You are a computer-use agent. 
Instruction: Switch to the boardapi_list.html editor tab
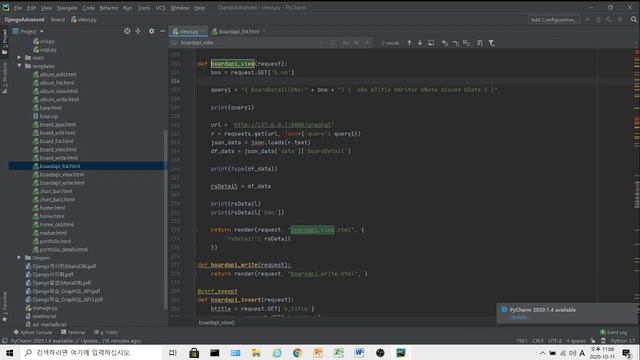(239, 31)
